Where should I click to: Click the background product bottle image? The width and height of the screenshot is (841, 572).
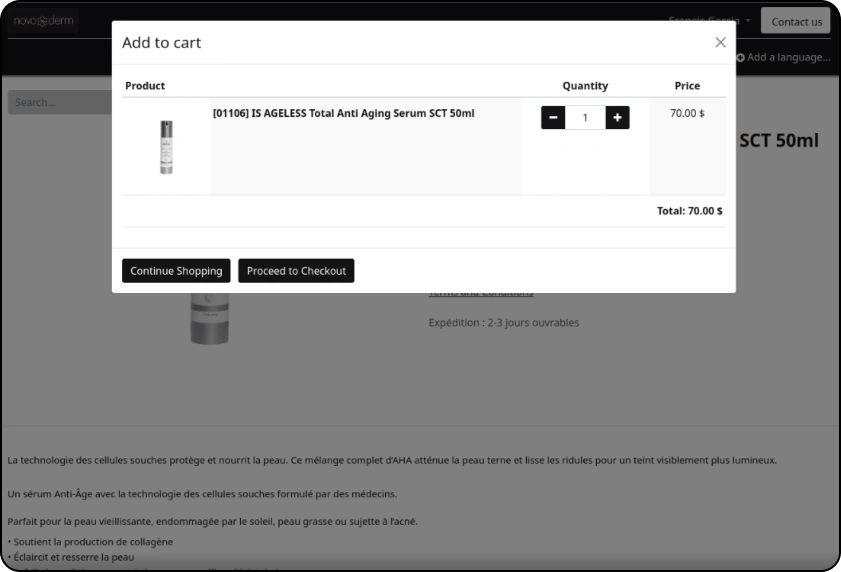(x=210, y=318)
